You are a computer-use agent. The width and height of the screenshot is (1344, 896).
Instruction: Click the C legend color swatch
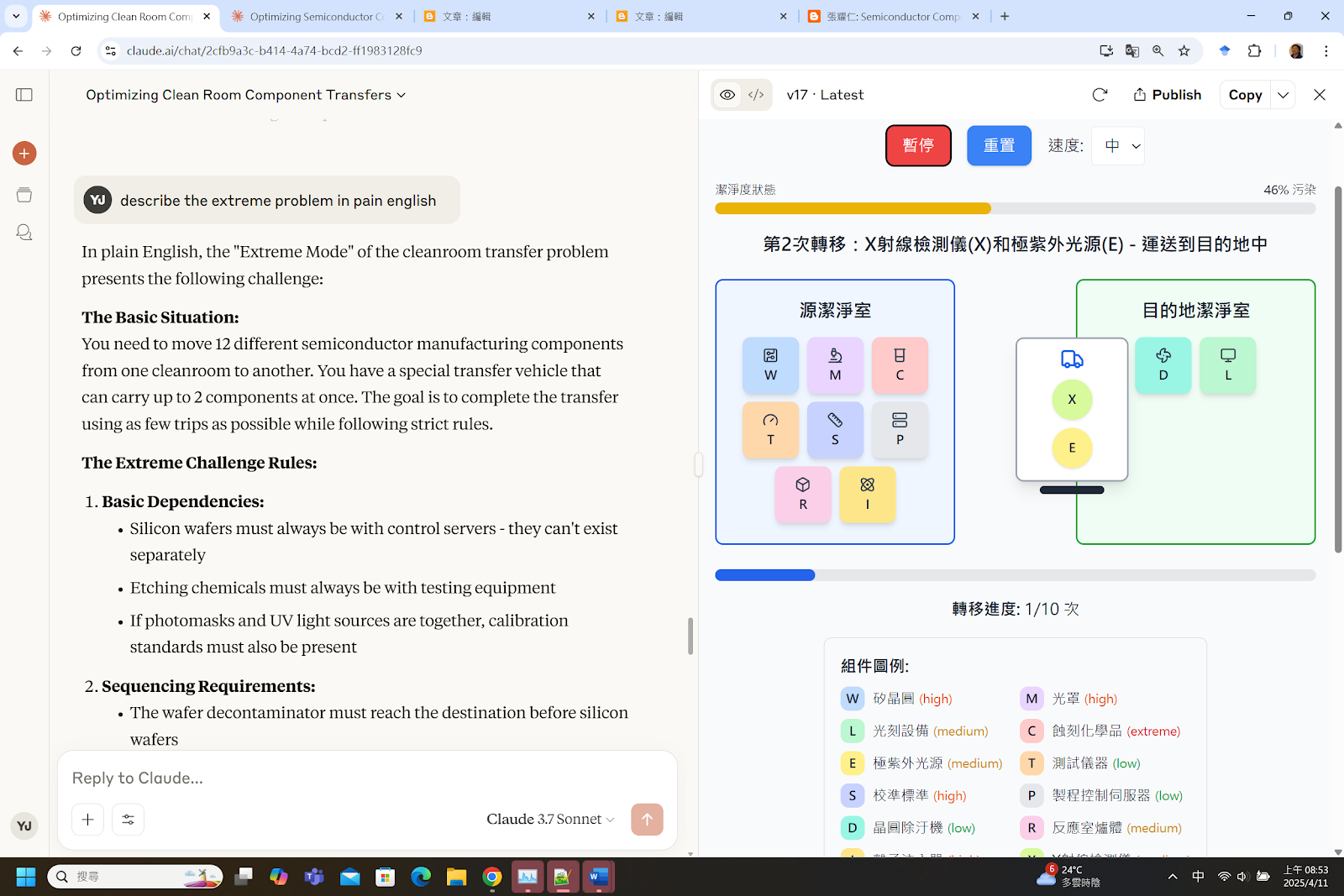tap(1032, 731)
